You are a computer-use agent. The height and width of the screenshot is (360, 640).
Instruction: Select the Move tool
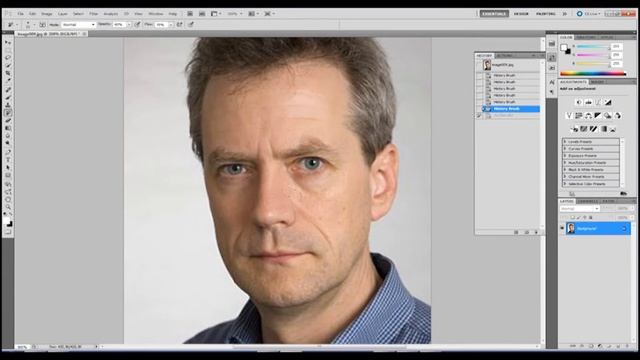pyautogui.click(x=8, y=42)
